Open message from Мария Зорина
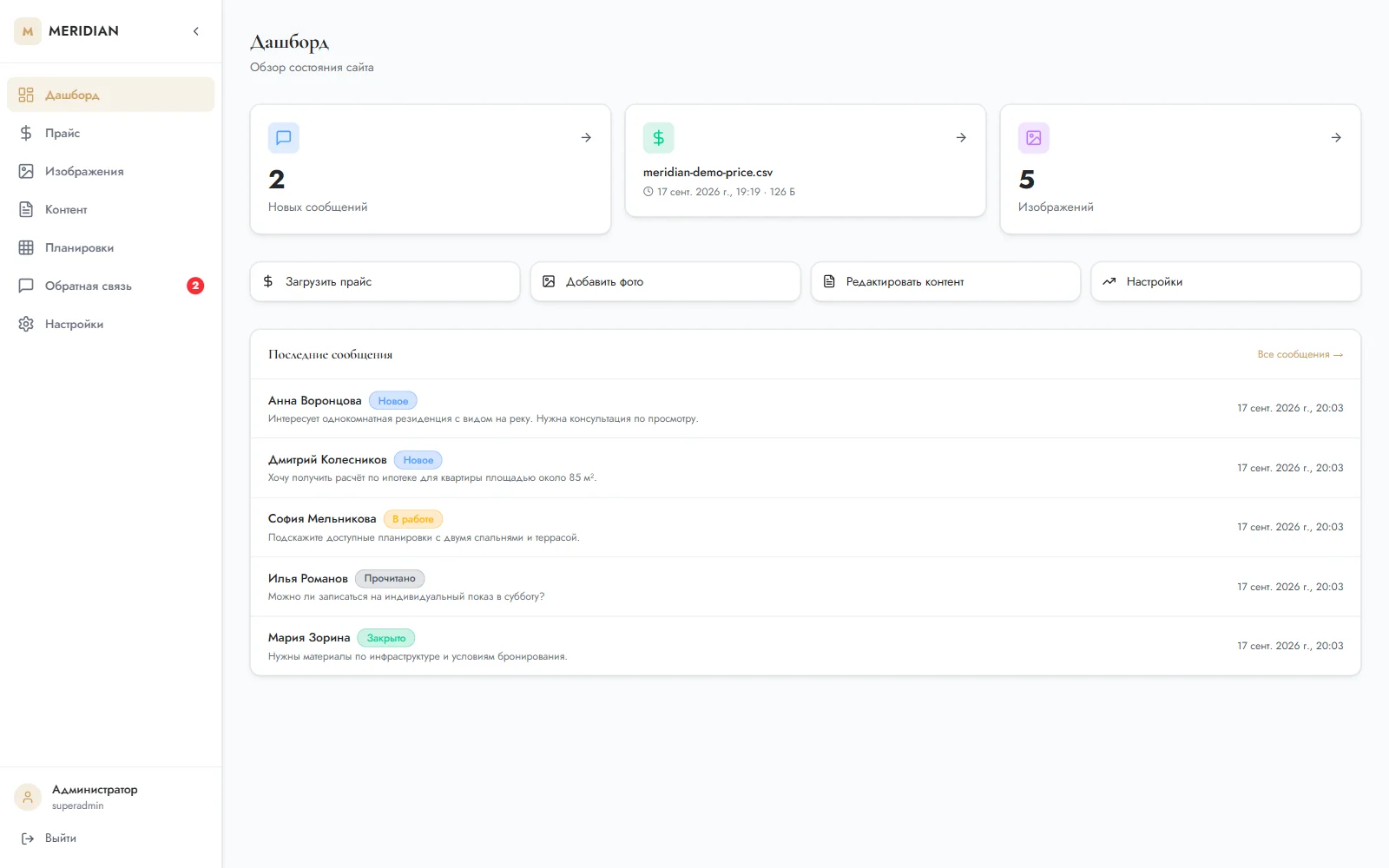 [x=806, y=646]
